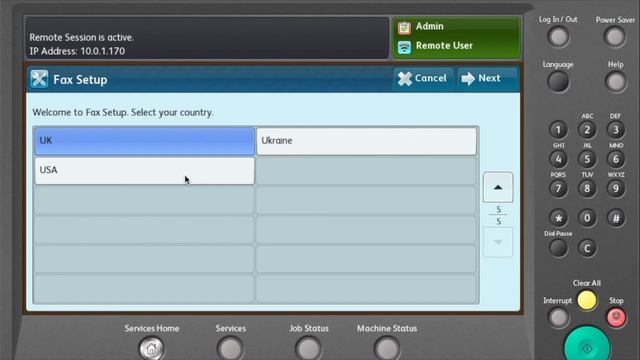Tap keypad digit 3 DEF
This screenshot has height=360, width=640.
[616, 130]
